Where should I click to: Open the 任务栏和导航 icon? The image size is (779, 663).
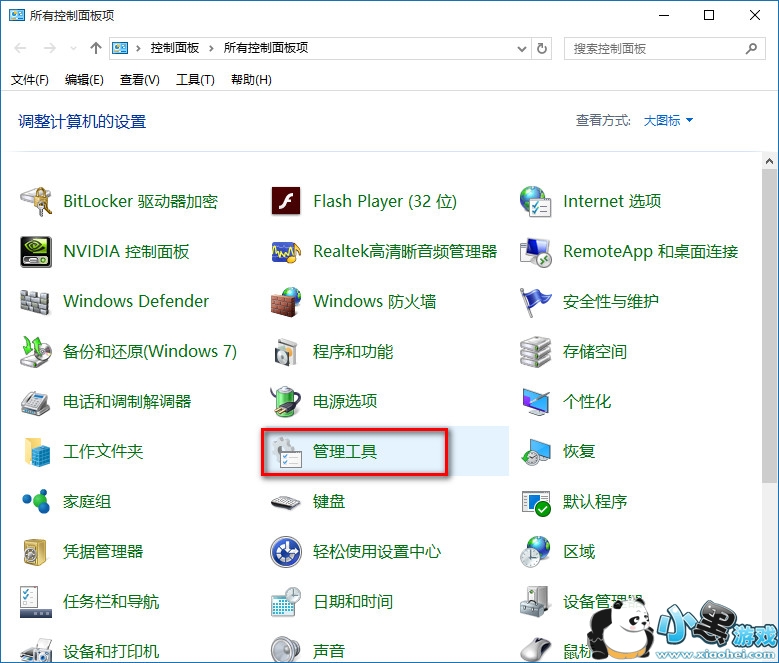point(36,602)
